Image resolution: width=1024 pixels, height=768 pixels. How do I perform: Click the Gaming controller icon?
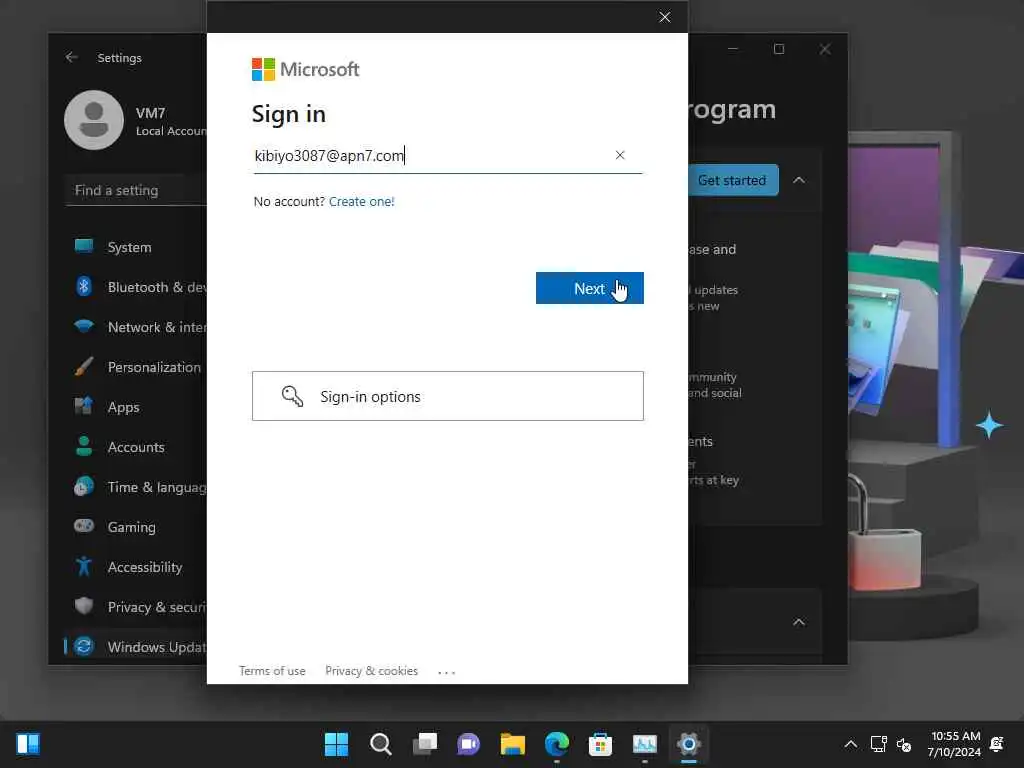84,526
